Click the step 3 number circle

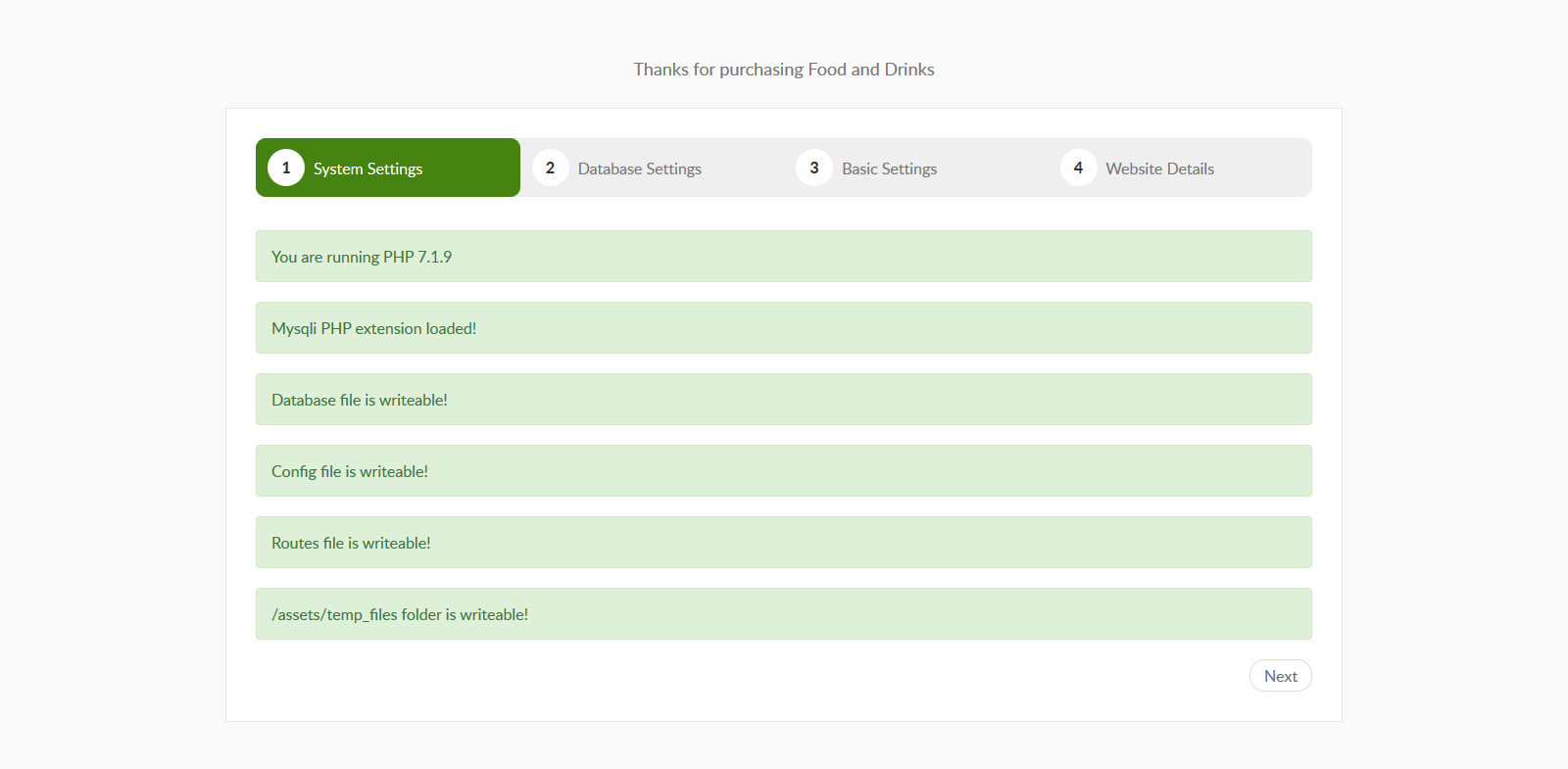coord(814,168)
